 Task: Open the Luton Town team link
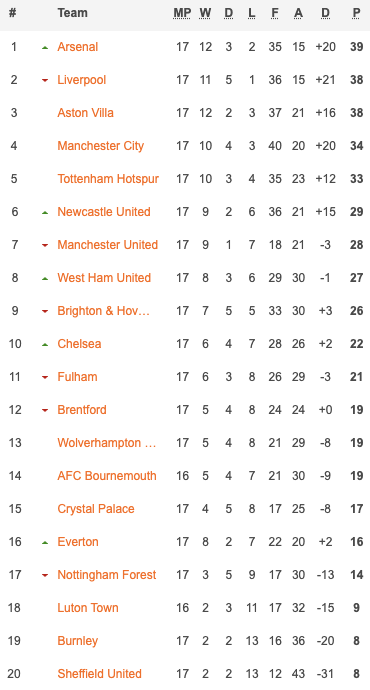click(x=88, y=608)
